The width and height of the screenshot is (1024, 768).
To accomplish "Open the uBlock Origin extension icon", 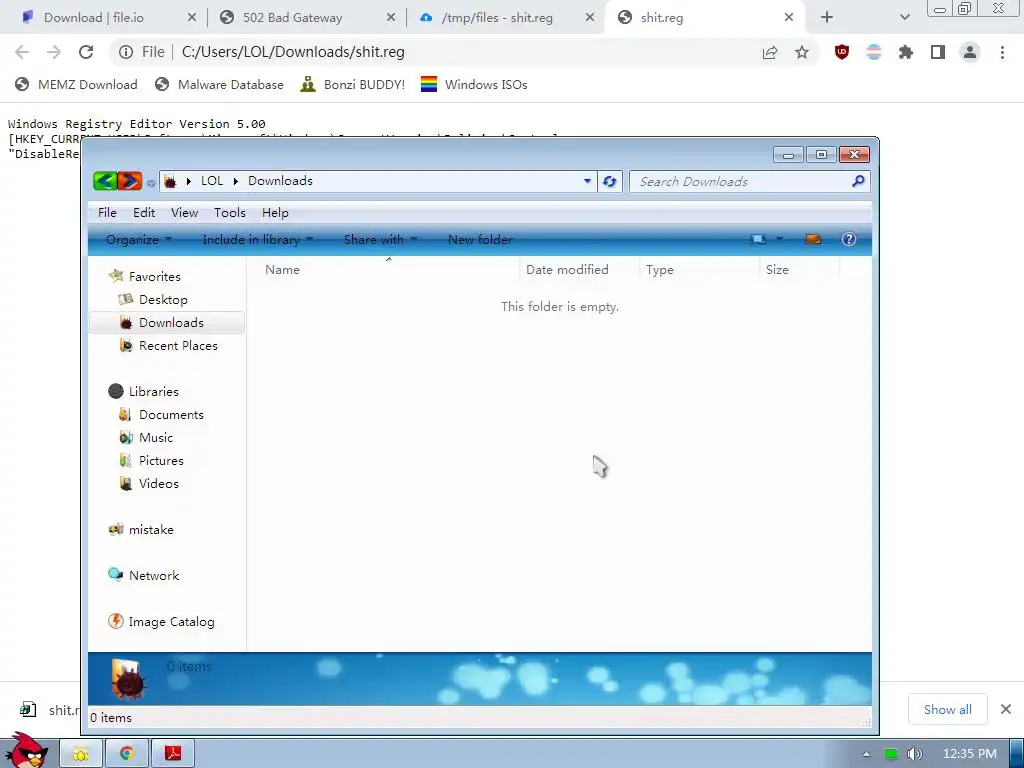I will (842, 52).
